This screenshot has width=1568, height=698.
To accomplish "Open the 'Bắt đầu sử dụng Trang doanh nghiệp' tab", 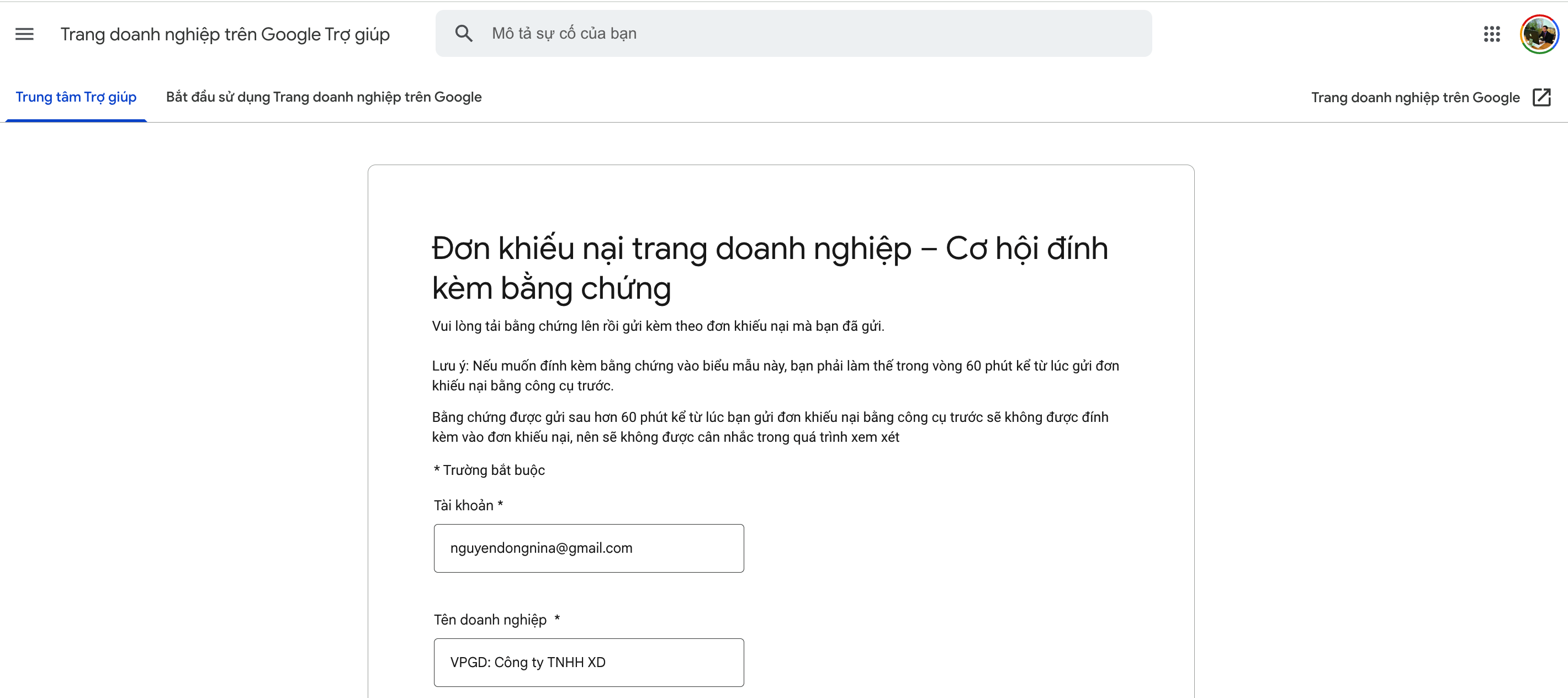I will 323,97.
